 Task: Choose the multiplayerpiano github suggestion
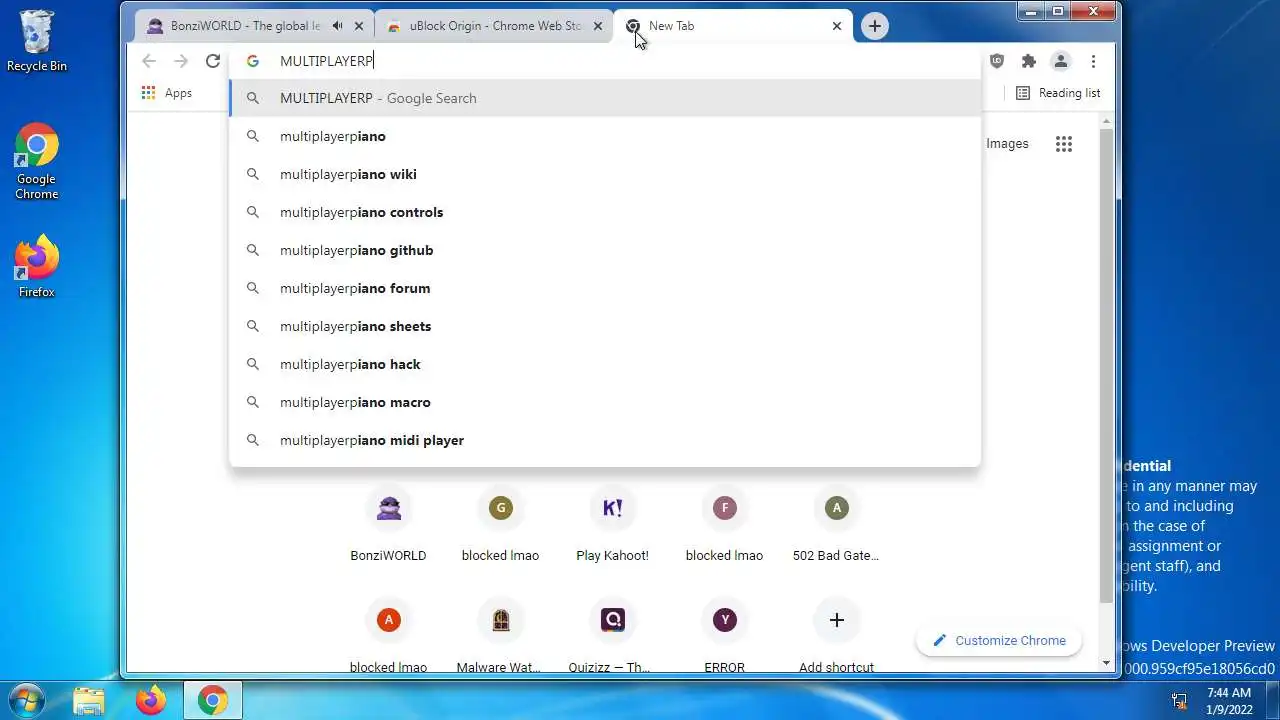[x=605, y=250]
